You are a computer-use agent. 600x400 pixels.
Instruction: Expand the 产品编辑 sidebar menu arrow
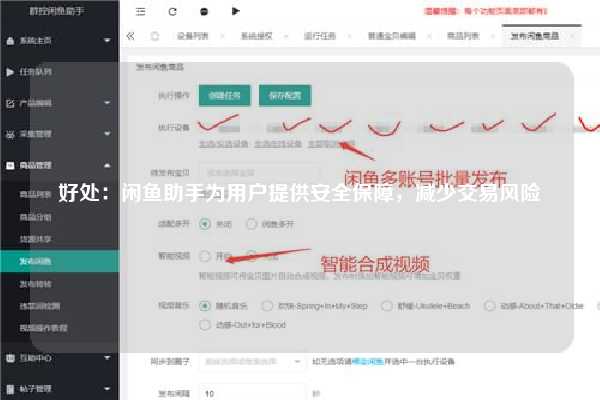(x=107, y=103)
